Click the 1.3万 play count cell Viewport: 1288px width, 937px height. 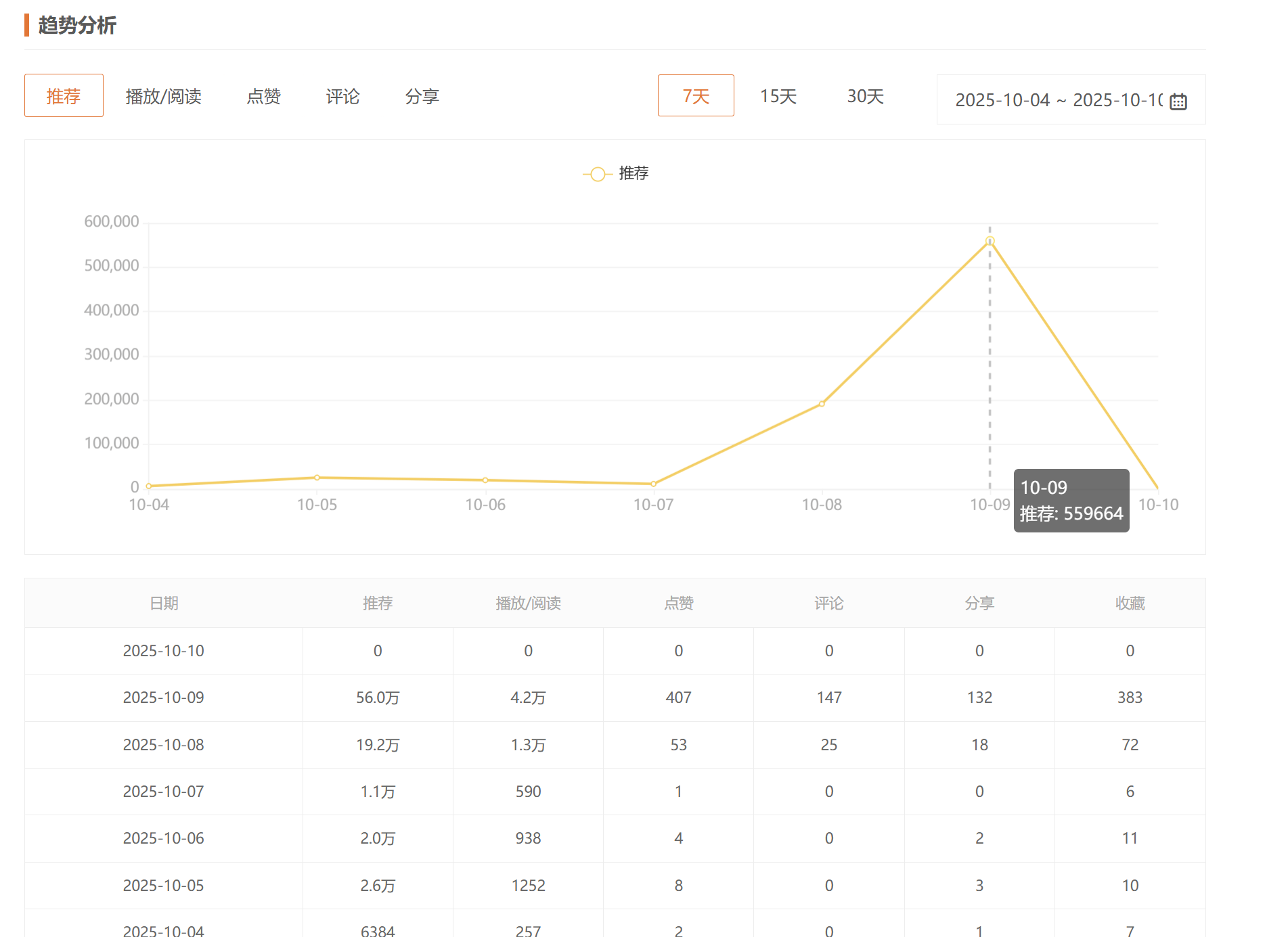(528, 745)
